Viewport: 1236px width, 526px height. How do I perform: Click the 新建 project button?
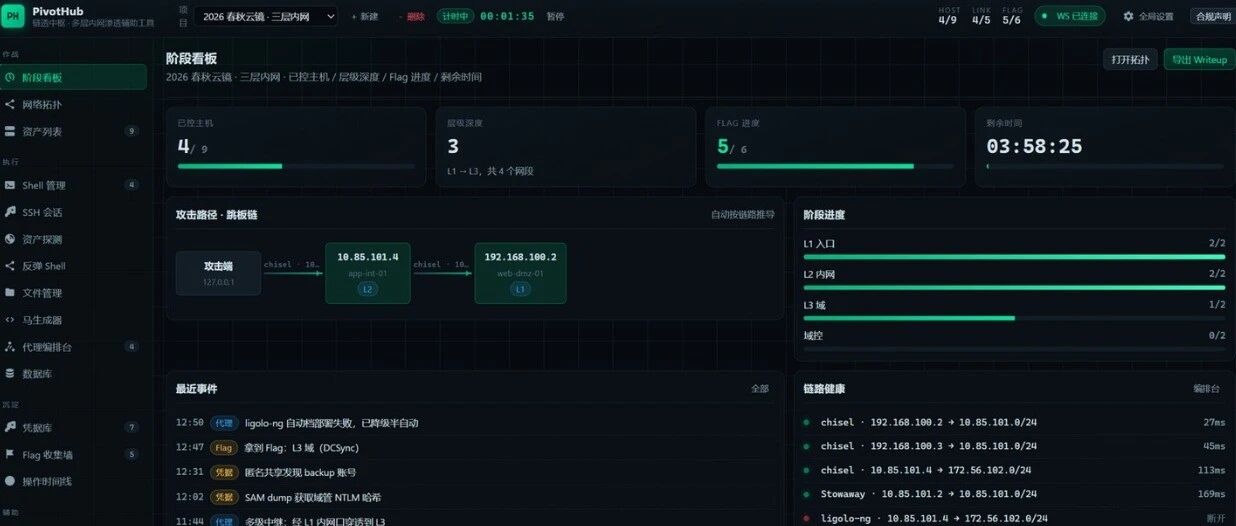365,17
